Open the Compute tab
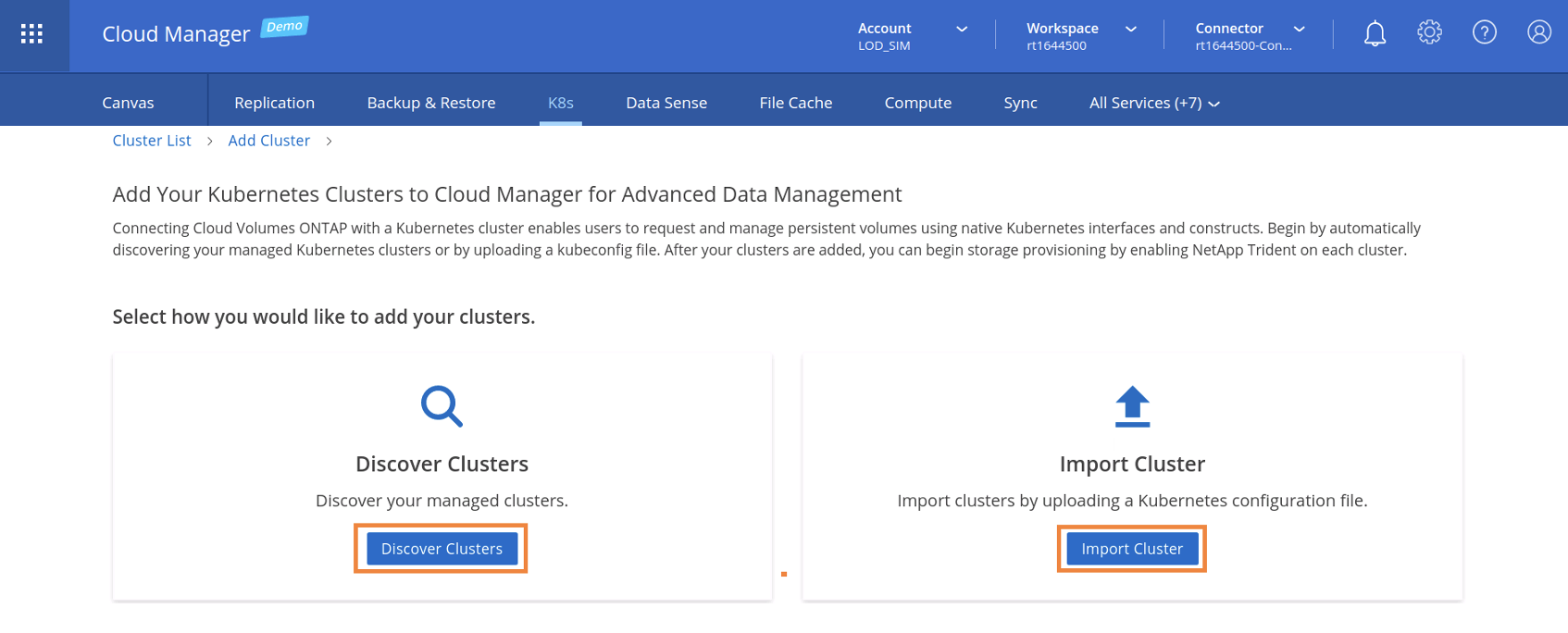Image resolution: width=1568 pixels, height=633 pixels. tap(918, 103)
